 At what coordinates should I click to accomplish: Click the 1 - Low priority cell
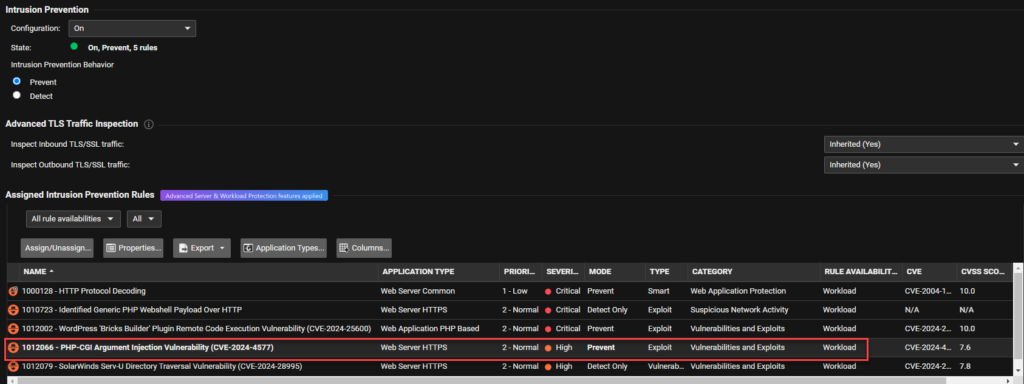pyautogui.click(x=515, y=291)
